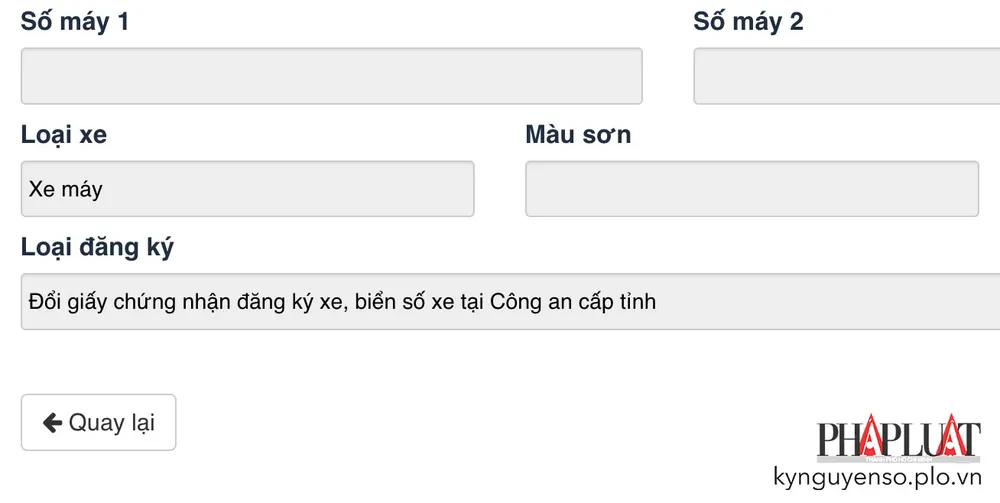The height and width of the screenshot is (503, 1000).
Task: Click the words "Công an cấp tỉnh"
Action: pos(573,301)
